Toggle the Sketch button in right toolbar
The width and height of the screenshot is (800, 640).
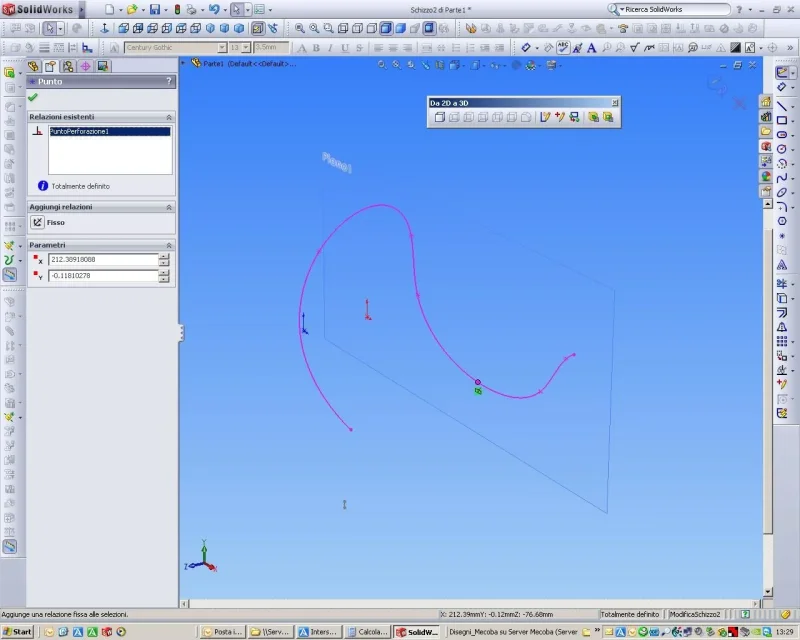coord(781,72)
